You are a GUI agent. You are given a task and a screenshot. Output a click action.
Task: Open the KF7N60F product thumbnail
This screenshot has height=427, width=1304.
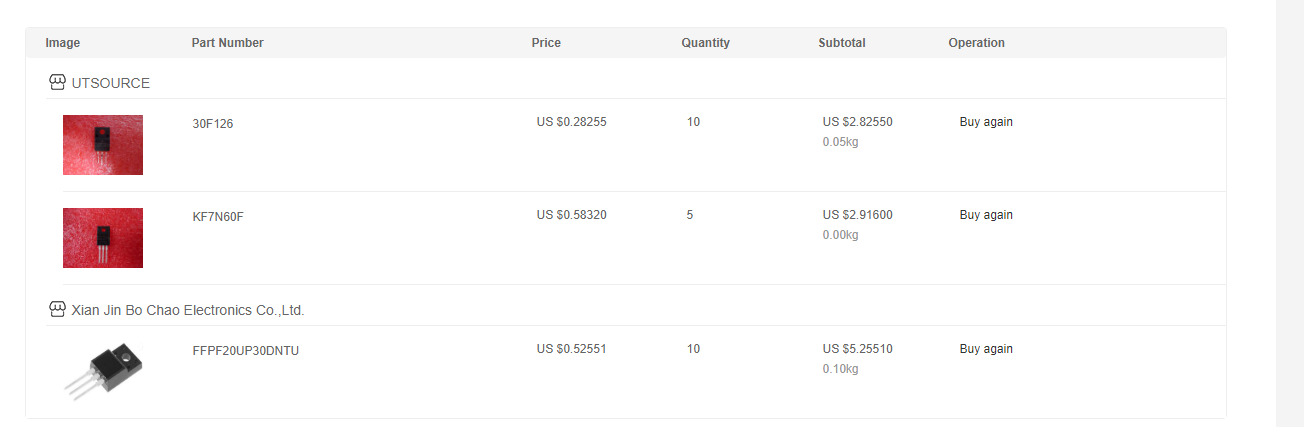pyautogui.click(x=103, y=238)
